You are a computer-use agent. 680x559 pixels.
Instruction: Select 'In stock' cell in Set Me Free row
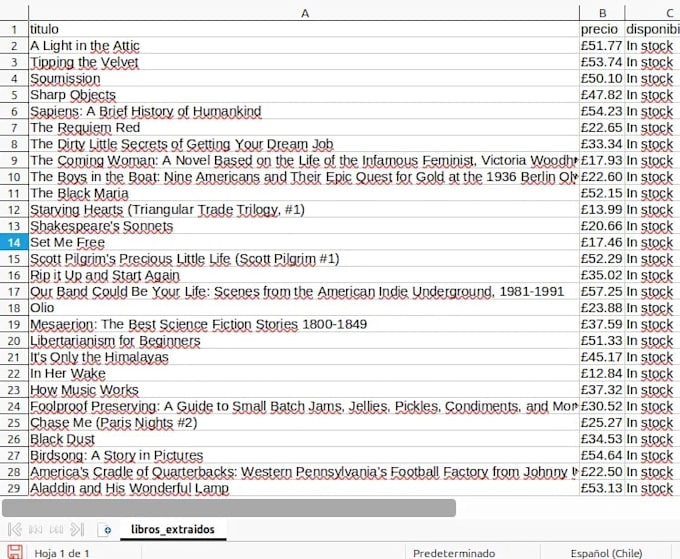[653, 242]
